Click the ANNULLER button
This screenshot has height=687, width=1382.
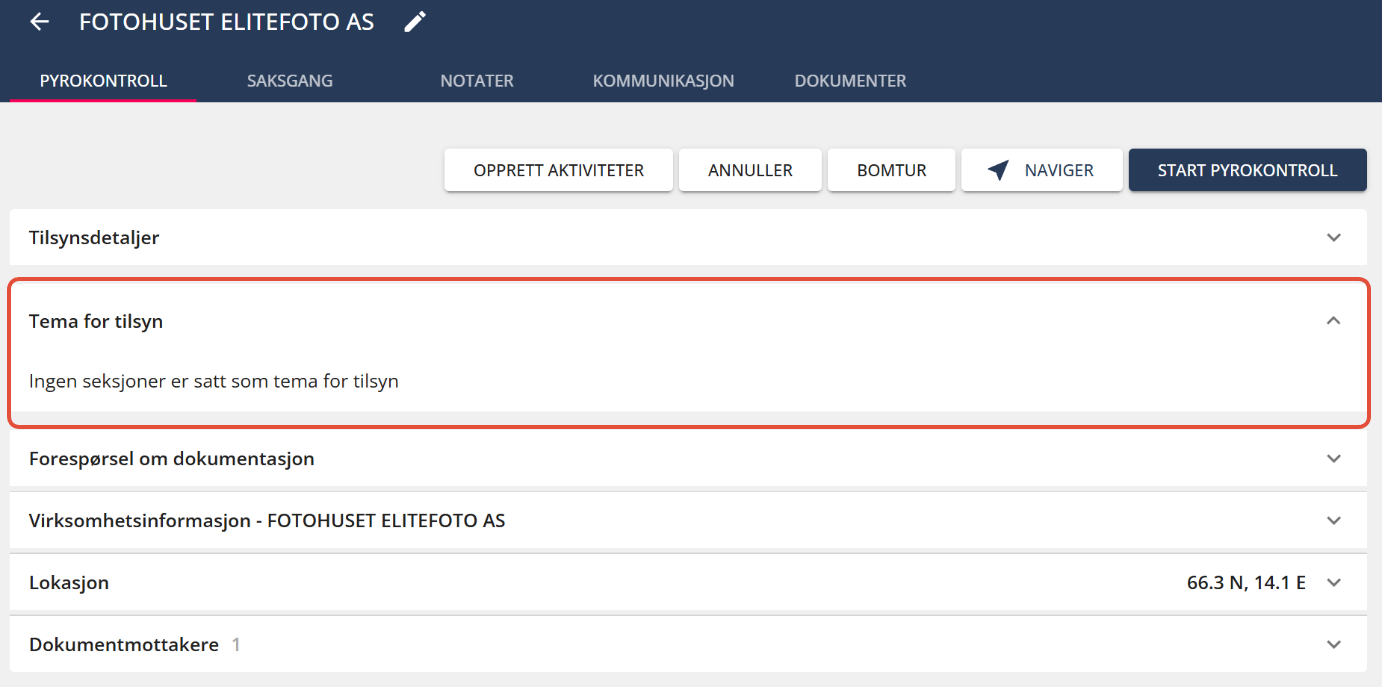[x=750, y=170]
